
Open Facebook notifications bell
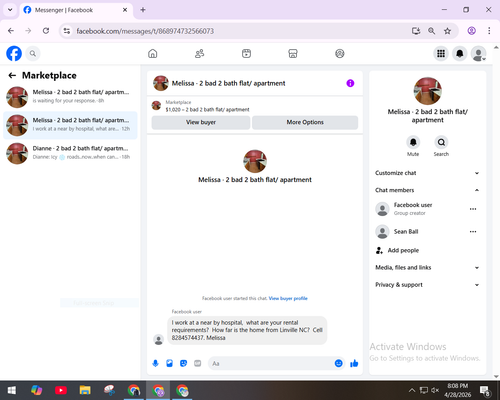tap(460, 53)
